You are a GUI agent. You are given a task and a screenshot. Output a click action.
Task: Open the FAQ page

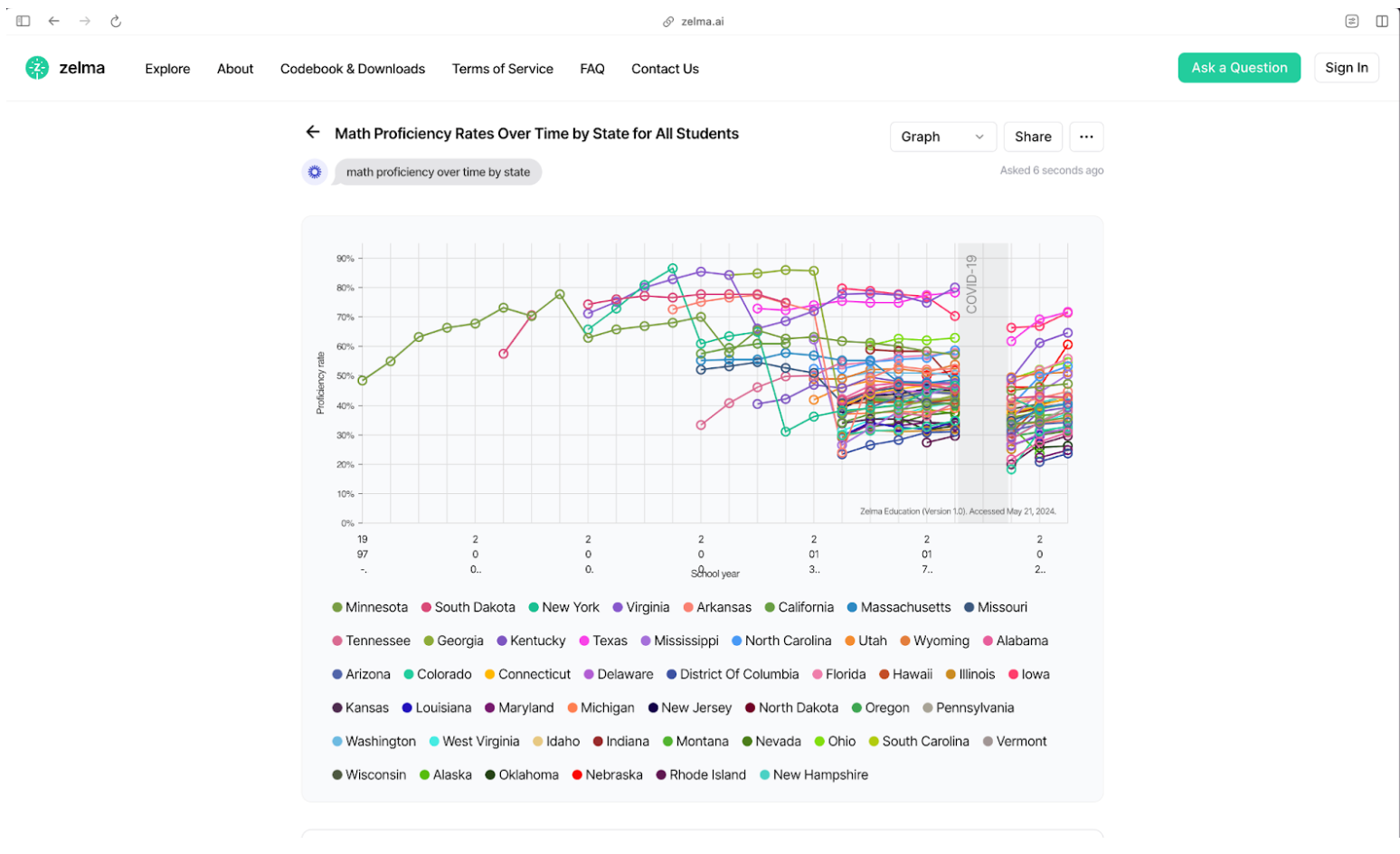click(x=592, y=69)
